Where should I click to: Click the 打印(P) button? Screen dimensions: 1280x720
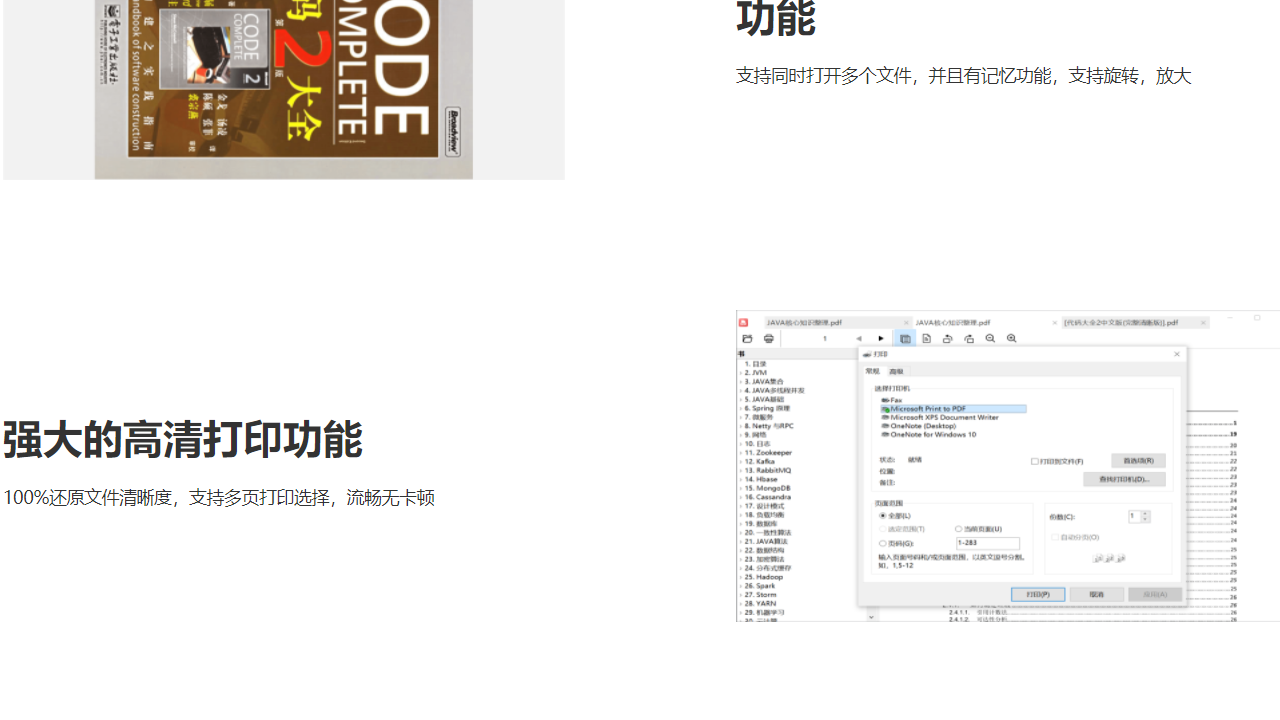pyautogui.click(x=1039, y=594)
